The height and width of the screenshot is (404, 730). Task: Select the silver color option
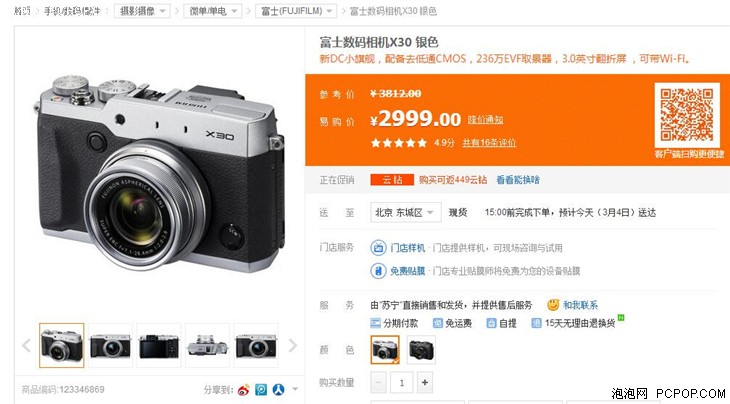385,350
